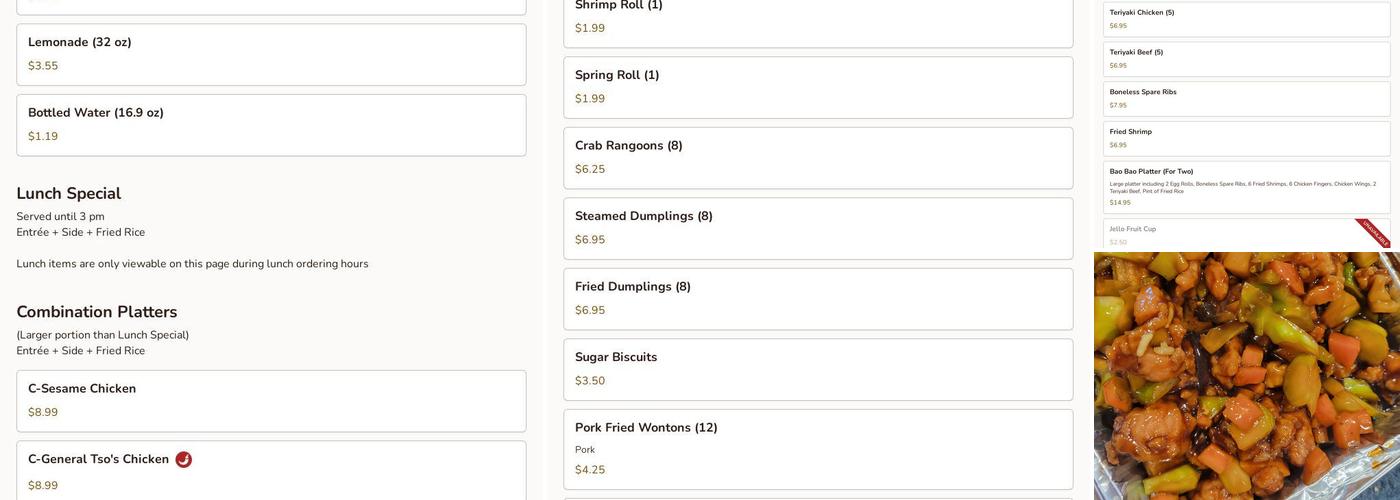The height and width of the screenshot is (500, 1400).
Task: Select Bottled Water (16.9 oz)
Action: click(271, 125)
